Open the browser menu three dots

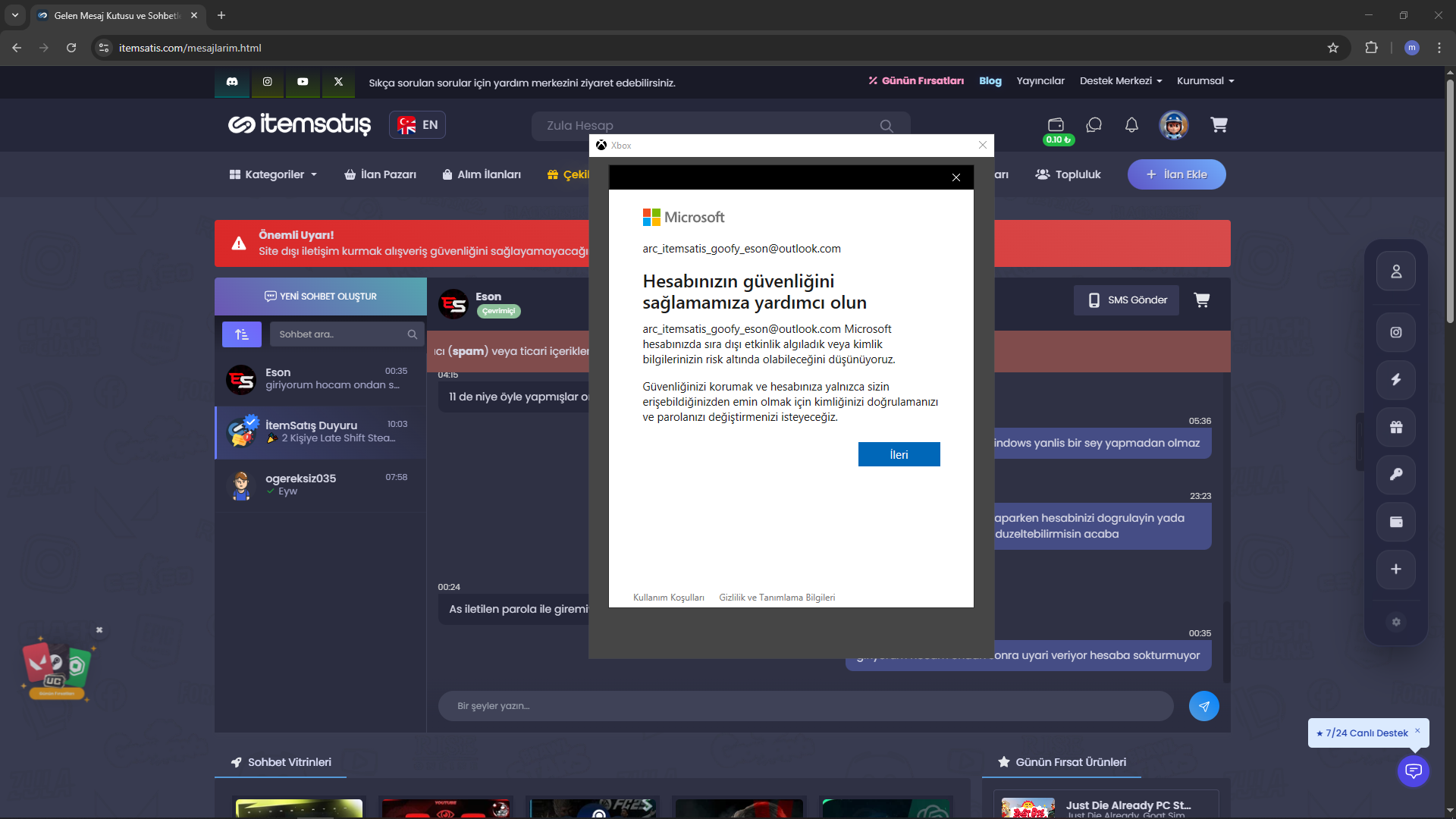pos(1439,48)
